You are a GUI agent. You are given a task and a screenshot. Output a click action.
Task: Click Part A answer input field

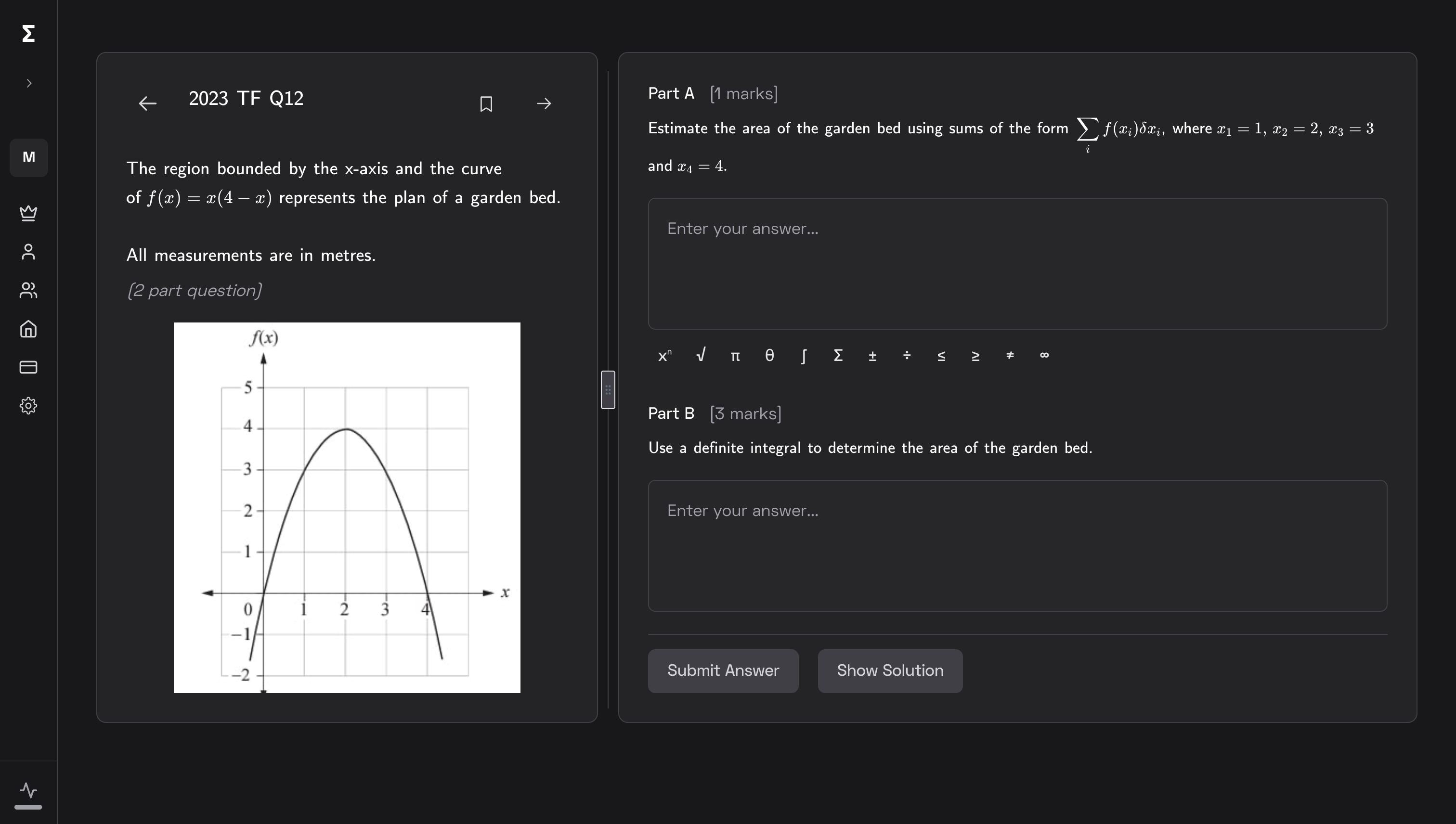click(1017, 264)
